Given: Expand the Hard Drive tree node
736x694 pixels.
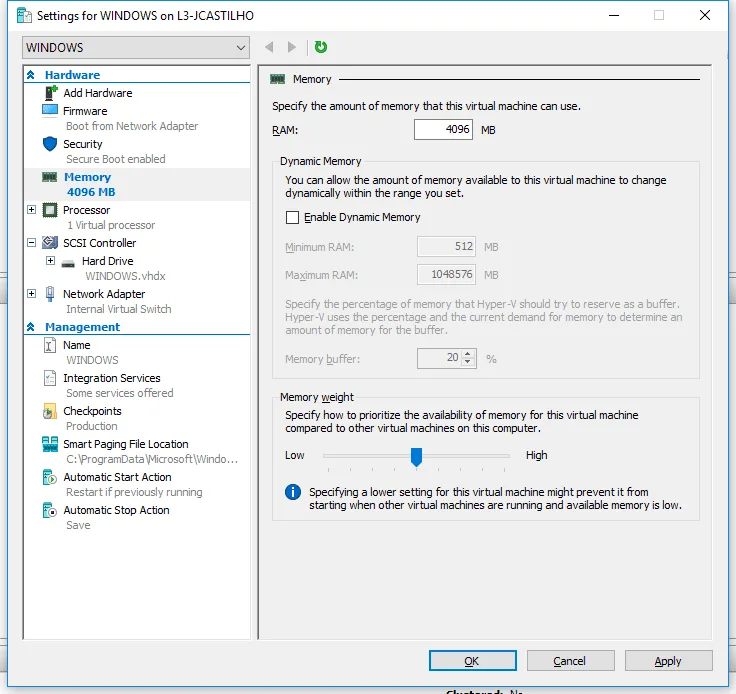Looking at the screenshot, I should tap(51, 260).
